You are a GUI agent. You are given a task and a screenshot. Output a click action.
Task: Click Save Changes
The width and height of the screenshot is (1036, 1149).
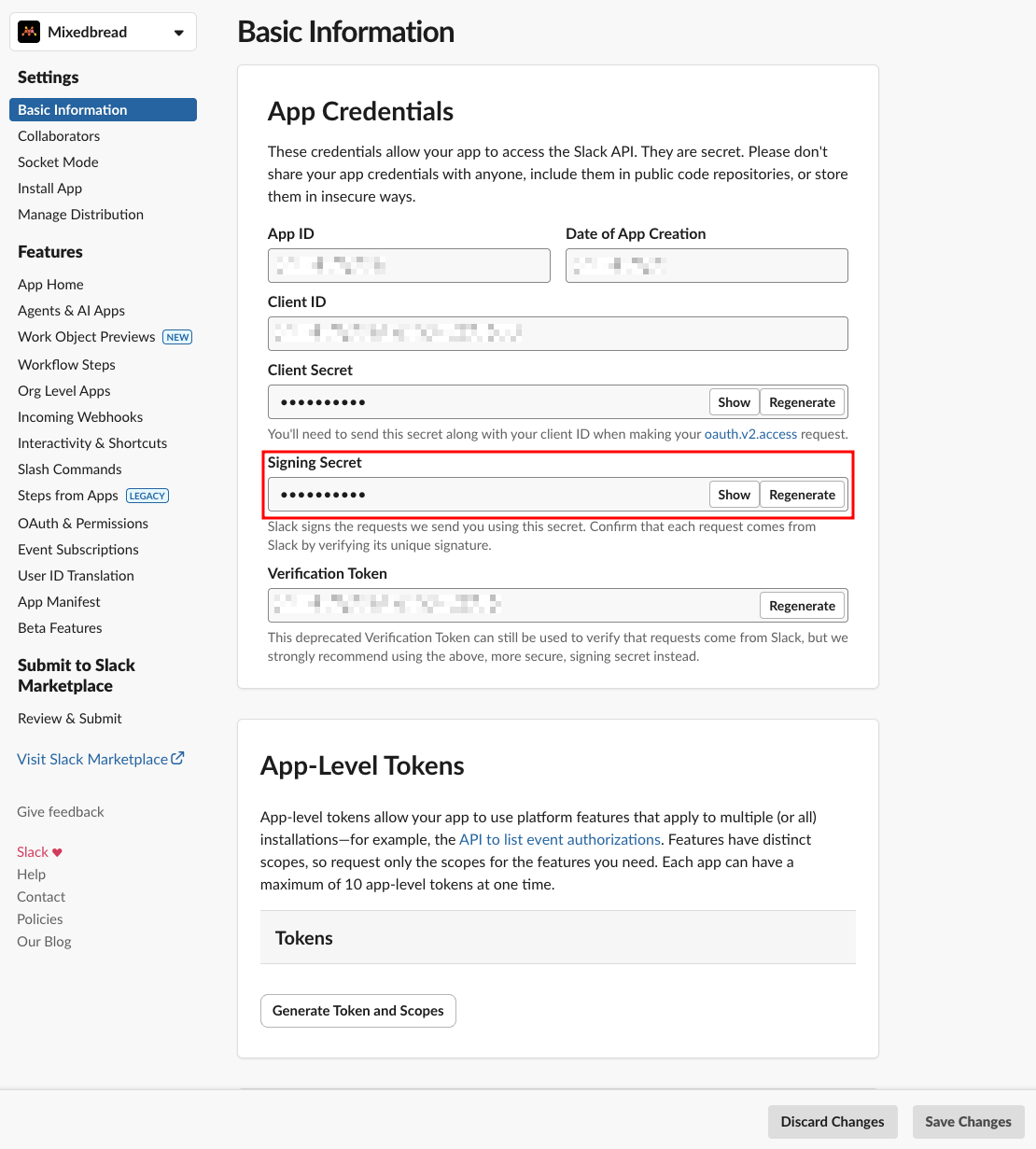pyautogui.click(x=968, y=1122)
